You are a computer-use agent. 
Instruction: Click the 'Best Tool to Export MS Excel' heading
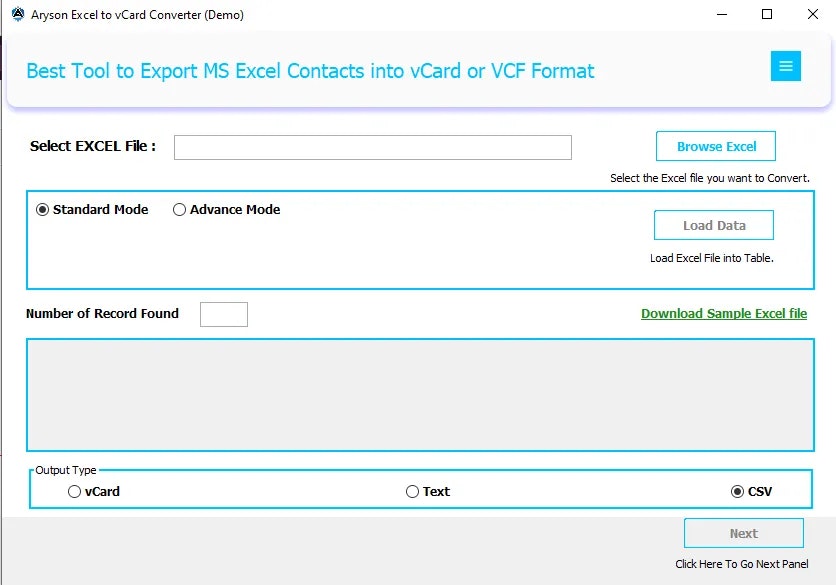[x=310, y=71]
